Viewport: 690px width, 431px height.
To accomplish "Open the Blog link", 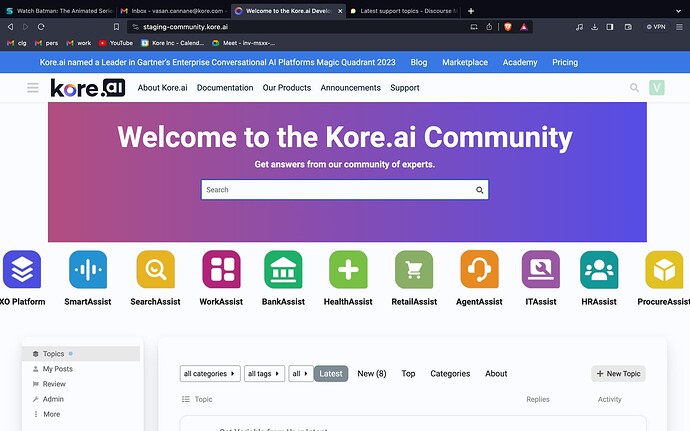I will coord(419,63).
